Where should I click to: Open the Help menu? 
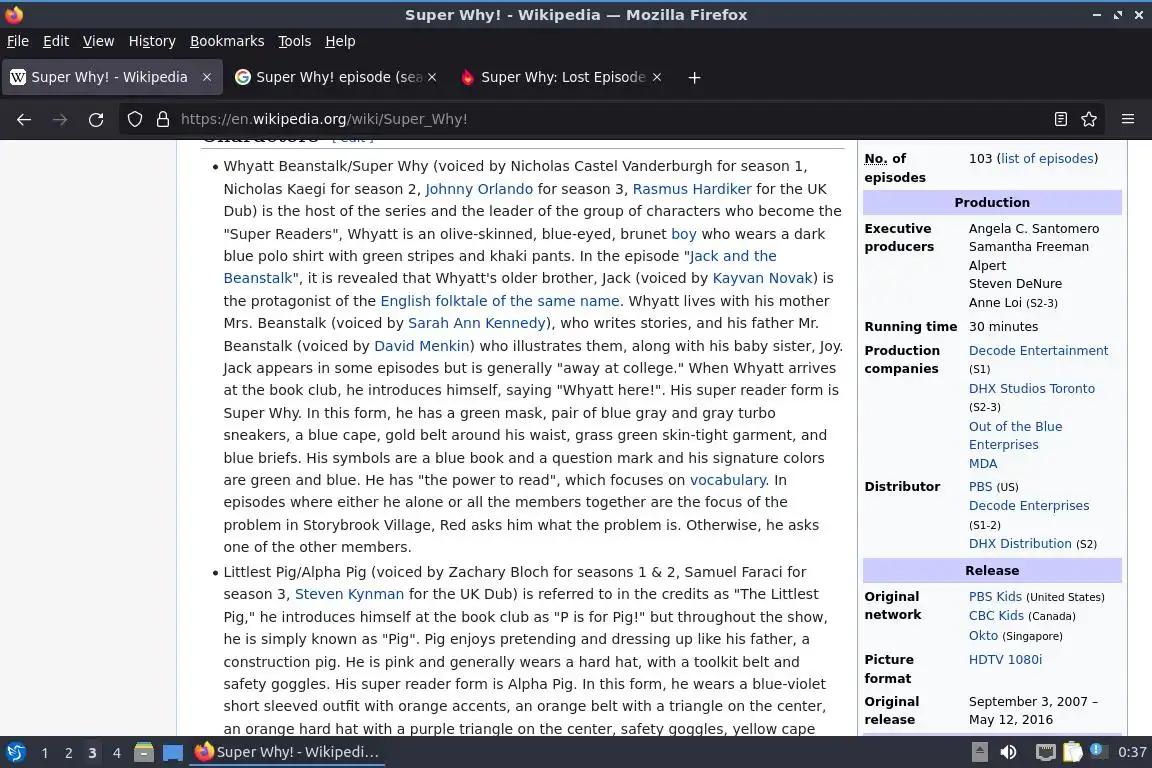click(340, 41)
